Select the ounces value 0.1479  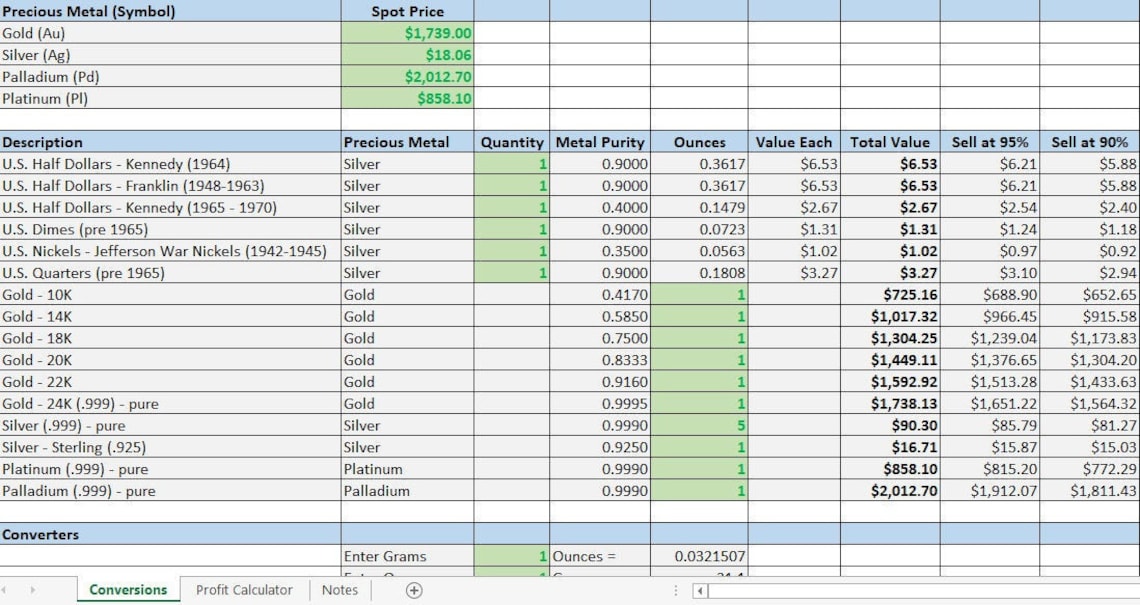point(699,207)
